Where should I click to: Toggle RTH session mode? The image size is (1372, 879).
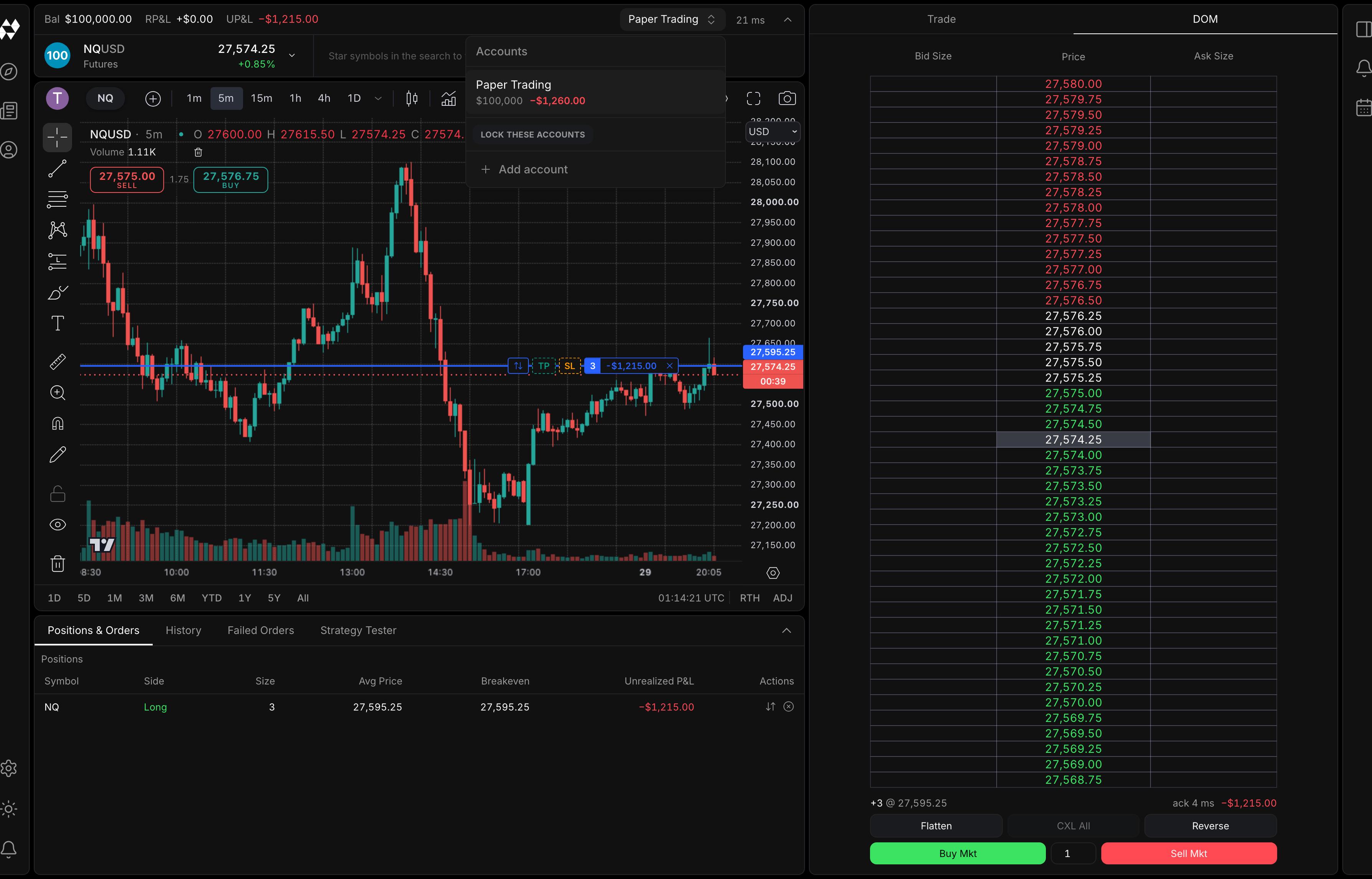click(749, 598)
